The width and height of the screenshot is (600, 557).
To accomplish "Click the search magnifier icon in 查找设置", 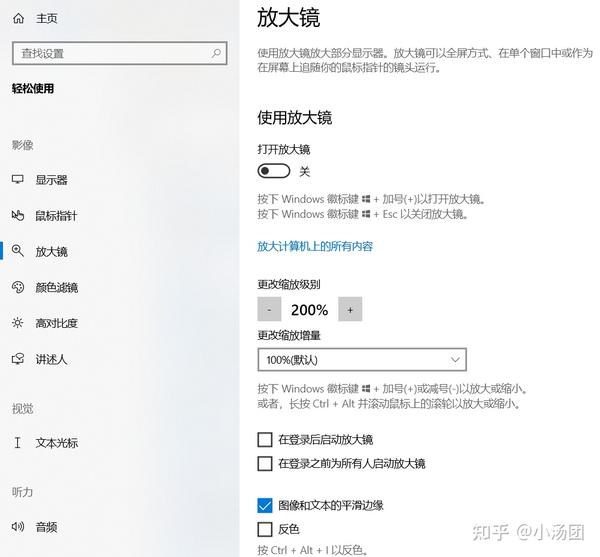I will coord(216,53).
